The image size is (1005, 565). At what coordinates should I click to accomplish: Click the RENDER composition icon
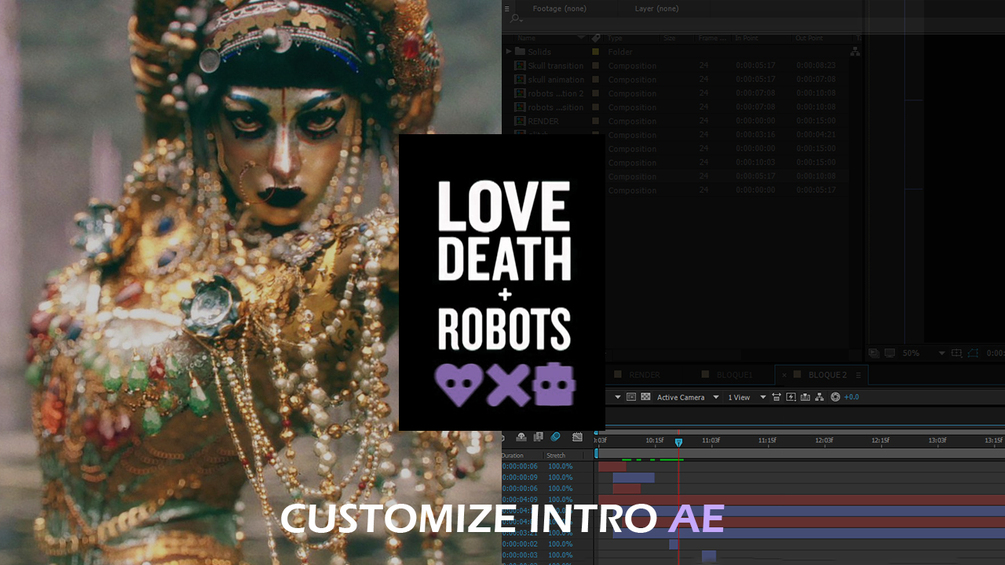(x=520, y=121)
